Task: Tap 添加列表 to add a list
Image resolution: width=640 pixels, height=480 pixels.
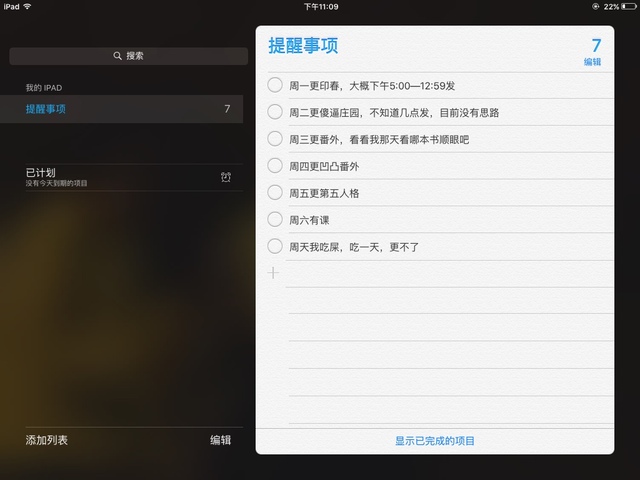Action: tap(47, 440)
